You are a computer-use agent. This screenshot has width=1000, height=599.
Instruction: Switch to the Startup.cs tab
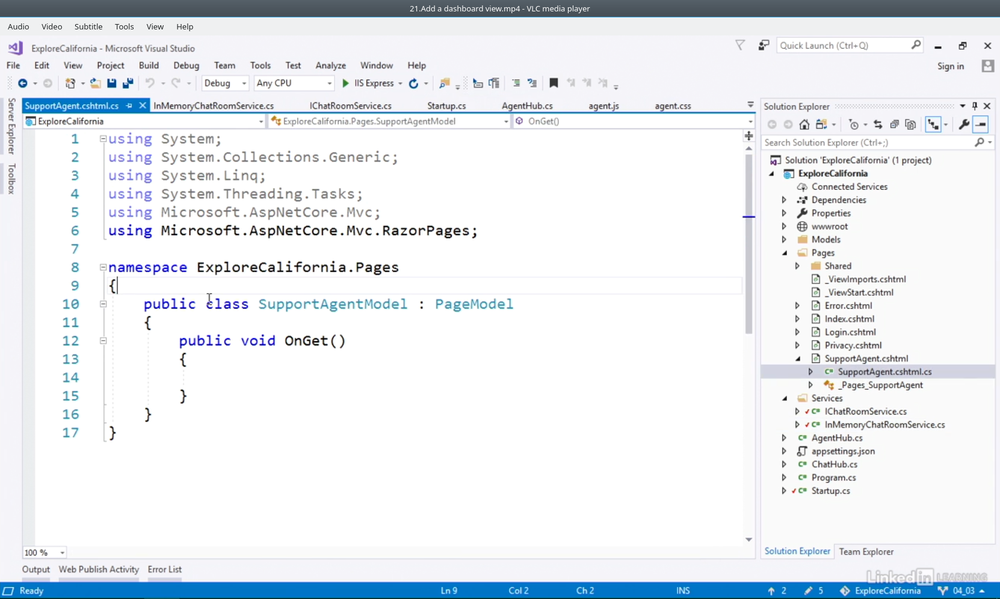(446, 106)
